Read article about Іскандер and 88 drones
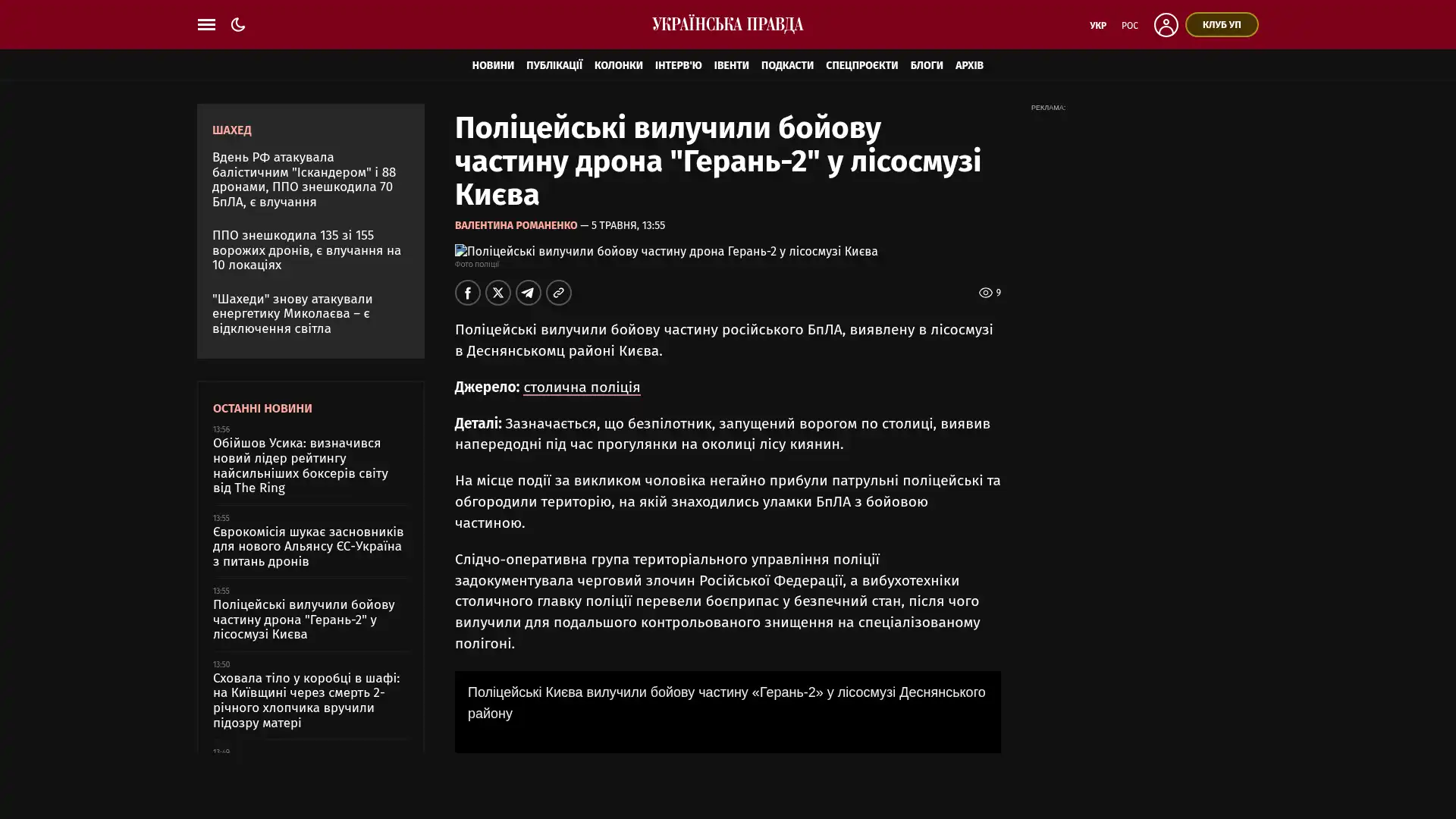 click(305, 180)
